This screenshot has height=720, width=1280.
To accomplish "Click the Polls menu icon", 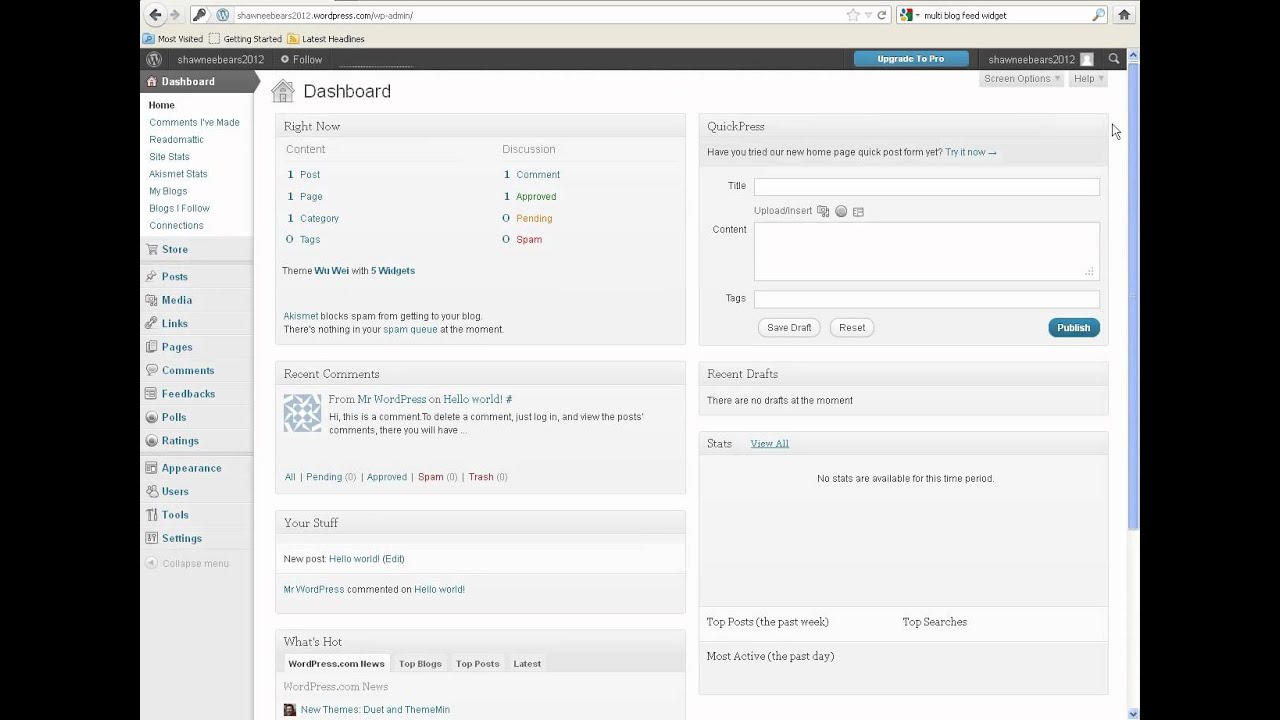I will (x=151, y=417).
